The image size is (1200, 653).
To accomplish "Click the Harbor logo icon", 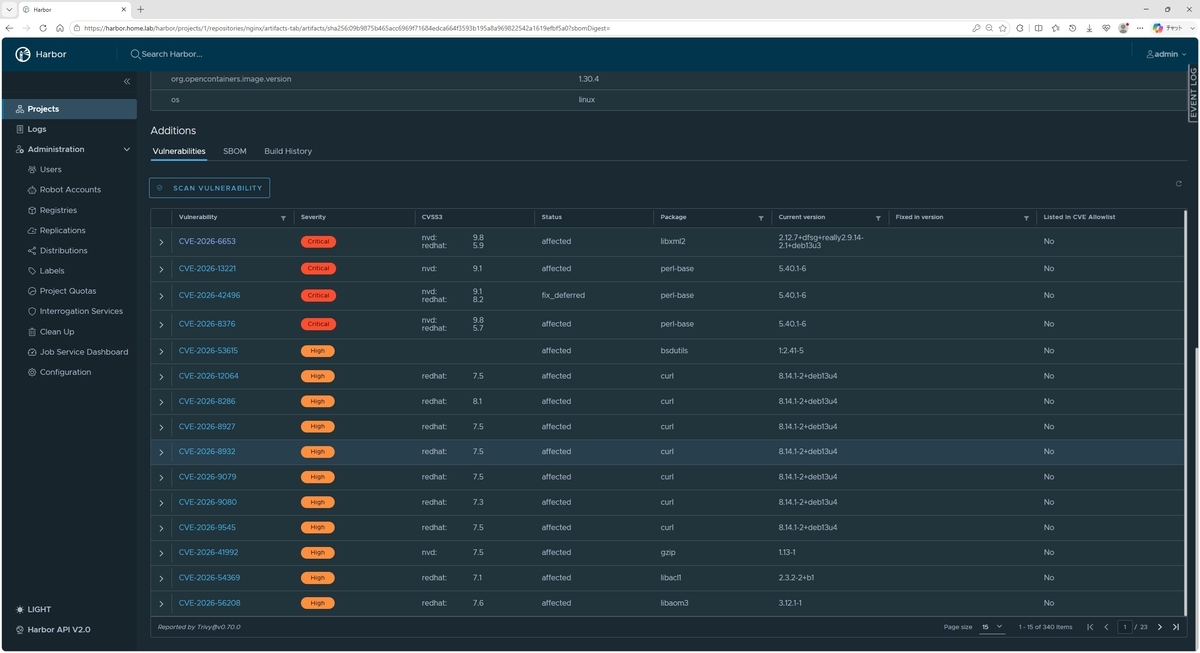I will pos(23,54).
